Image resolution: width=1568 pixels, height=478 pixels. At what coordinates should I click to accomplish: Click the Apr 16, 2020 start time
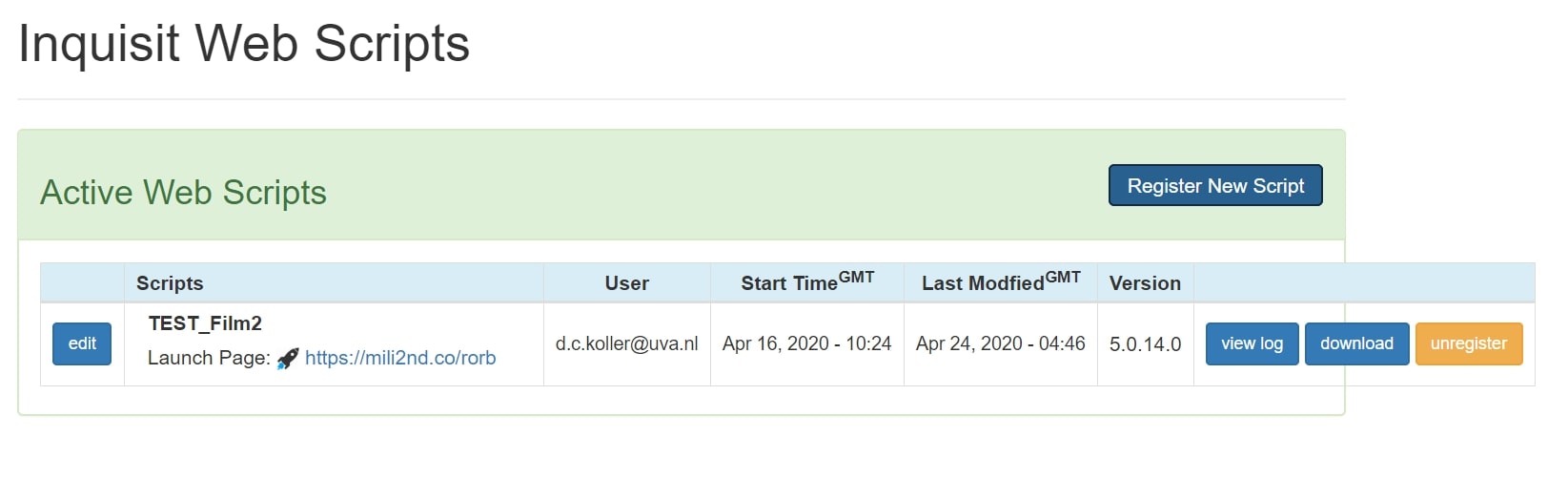[x=806, y=343]
